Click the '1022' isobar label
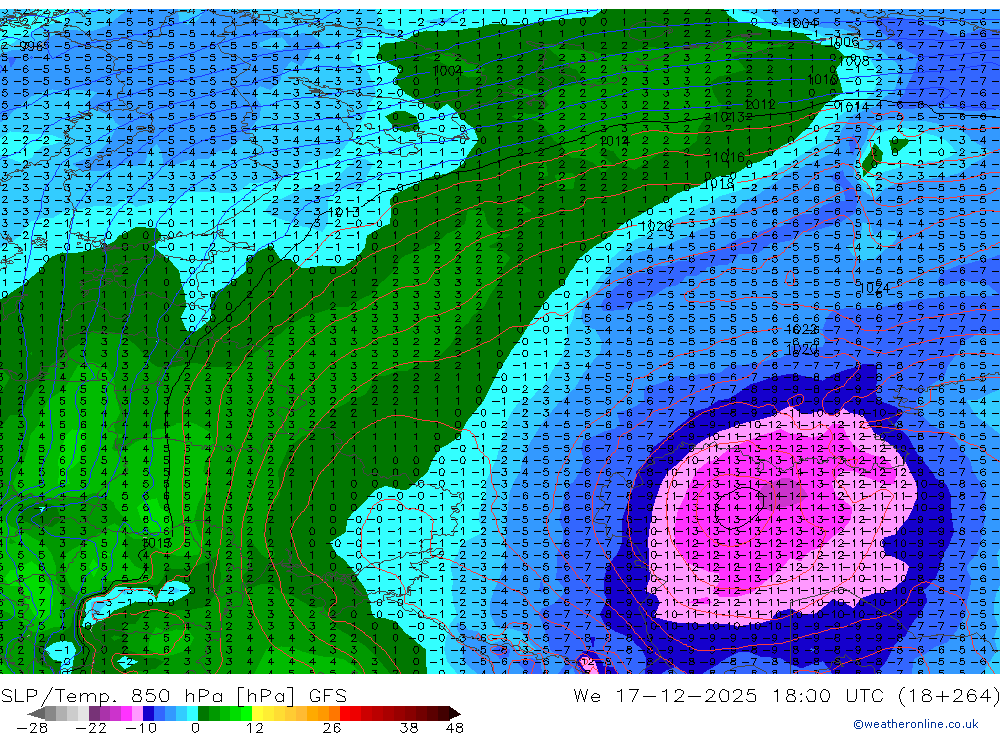1000x733 pixels. pyautogui.click(x=802, y=329)
